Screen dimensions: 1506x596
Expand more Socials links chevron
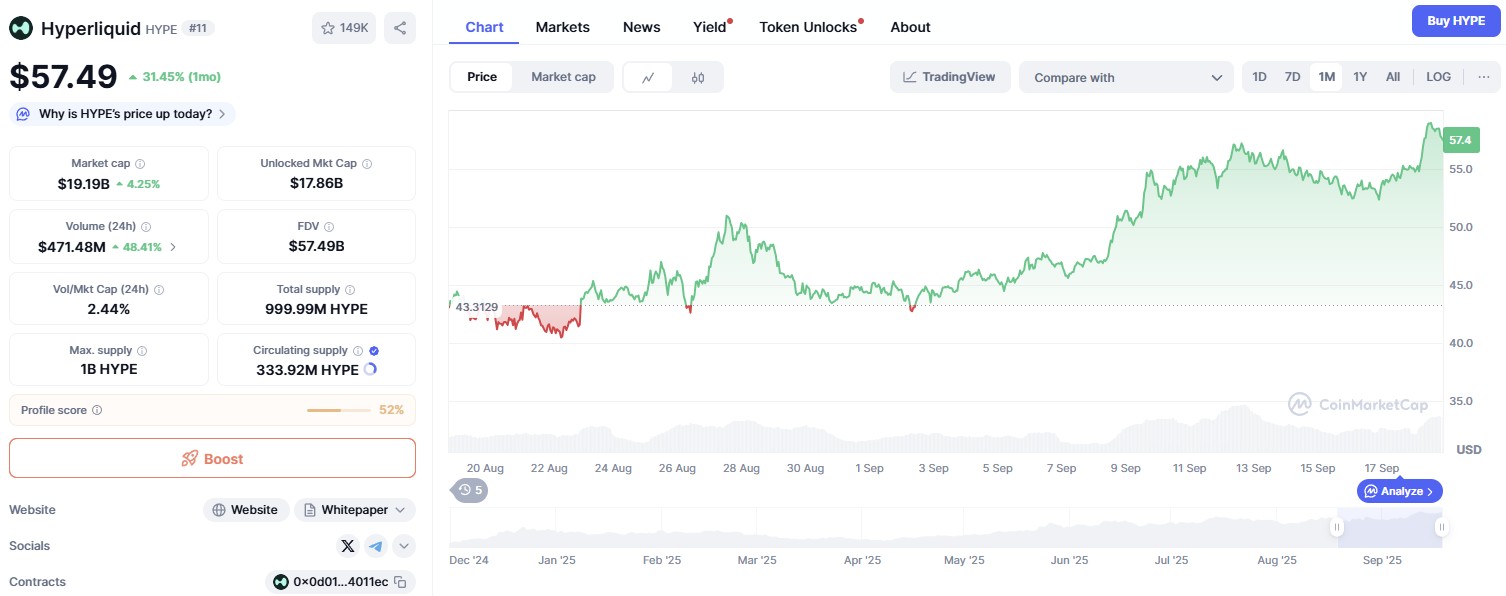[x=404, y=546]
